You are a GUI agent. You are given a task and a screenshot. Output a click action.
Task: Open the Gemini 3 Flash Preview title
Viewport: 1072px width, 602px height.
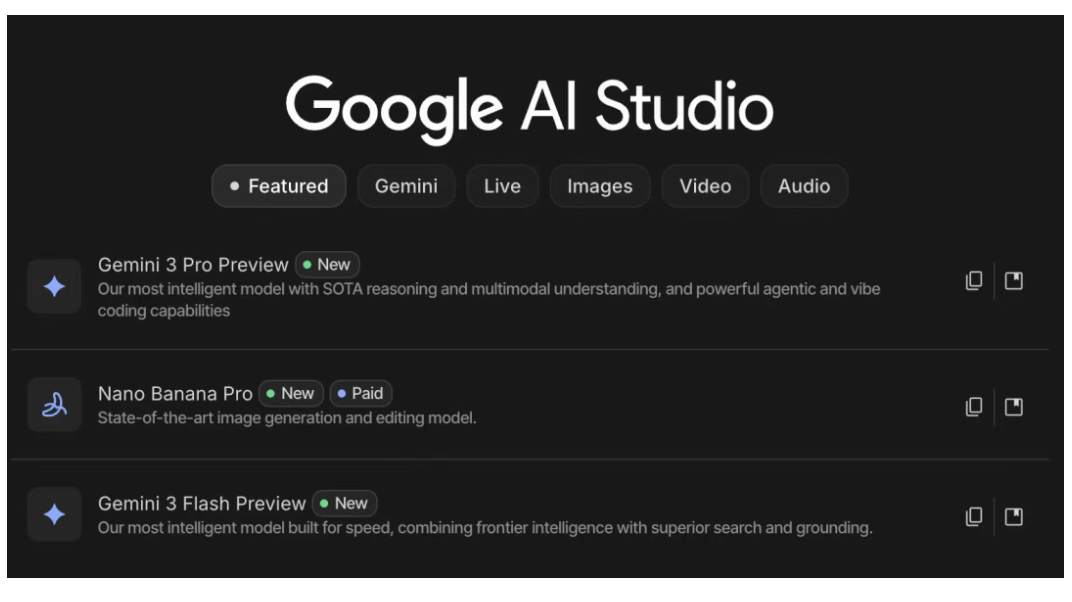(x=201, y=503)
